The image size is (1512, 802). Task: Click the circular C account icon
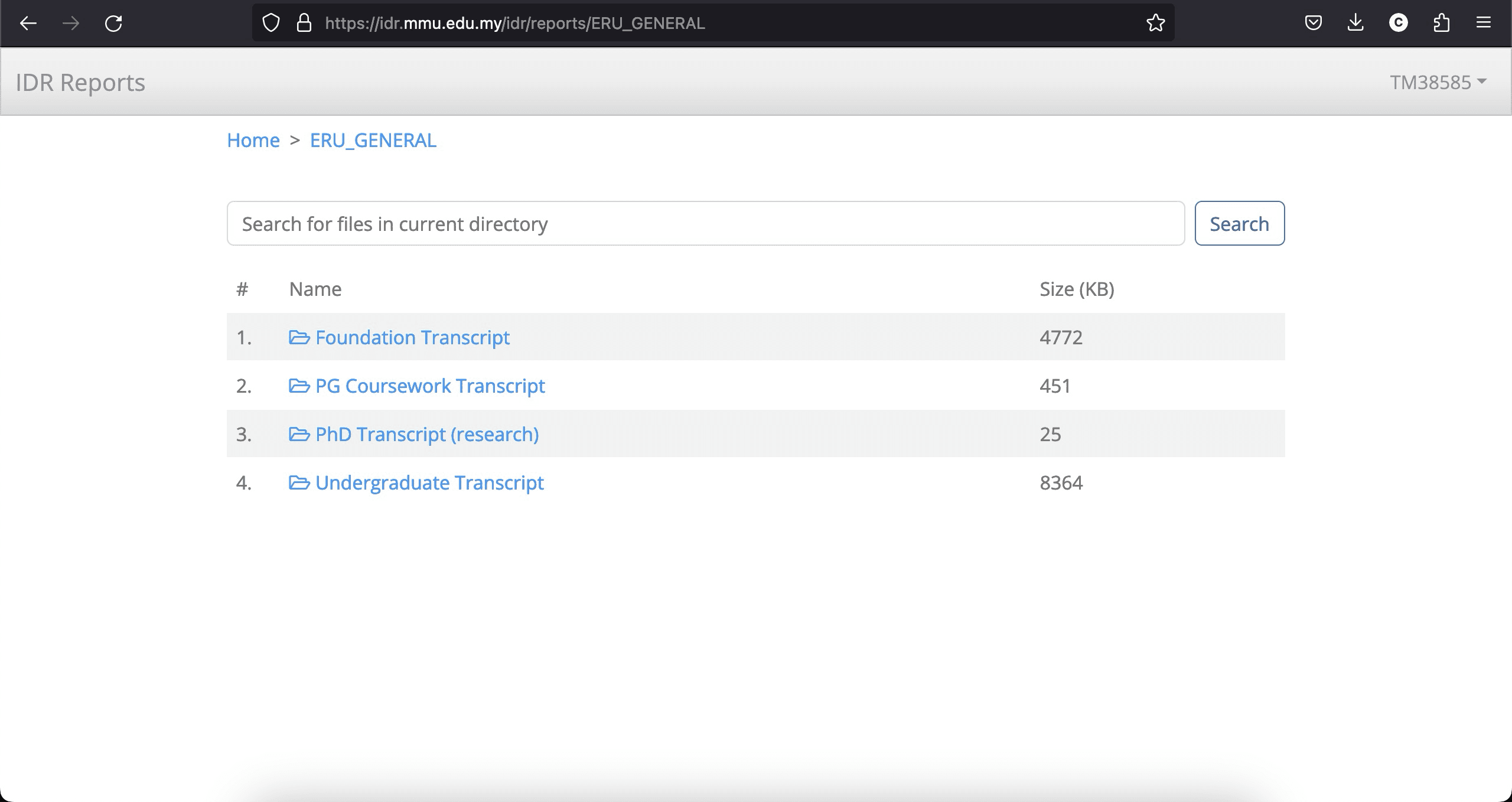(1398, 23)
